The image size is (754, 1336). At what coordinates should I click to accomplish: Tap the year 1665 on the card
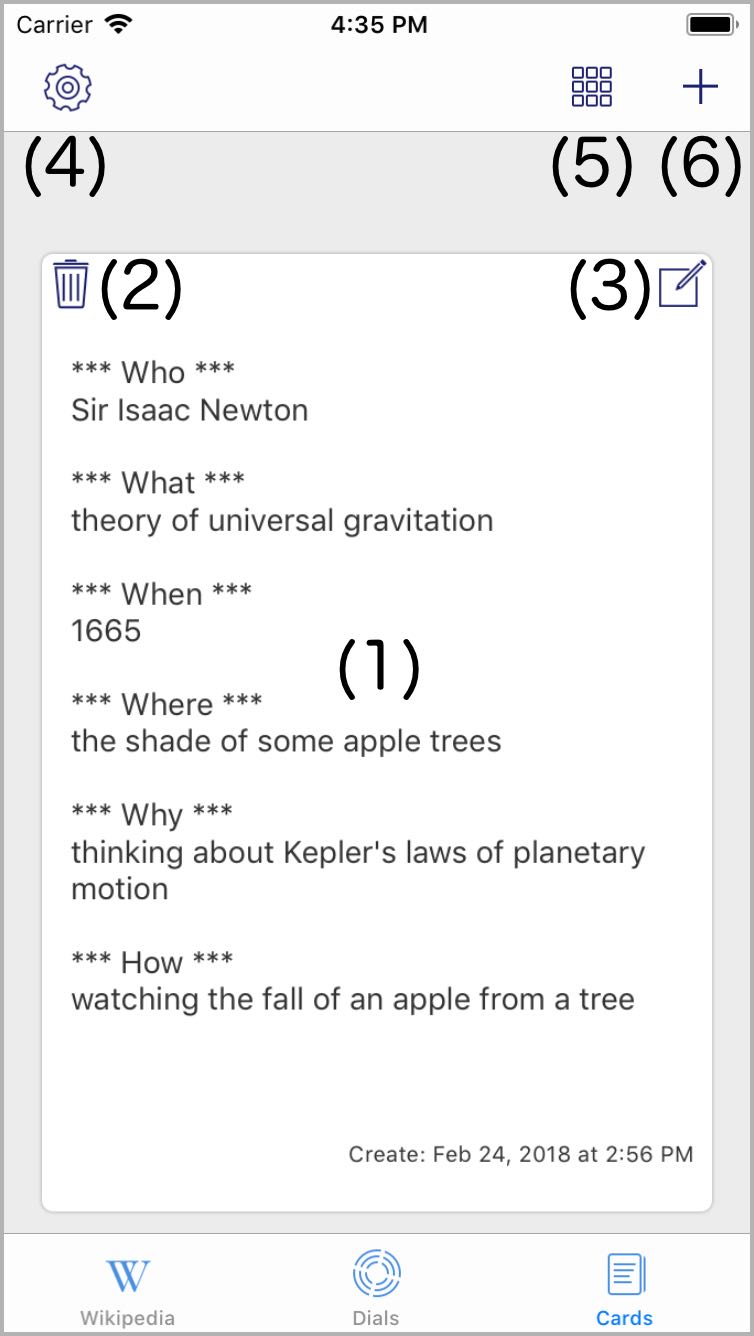tap(106, 631)
